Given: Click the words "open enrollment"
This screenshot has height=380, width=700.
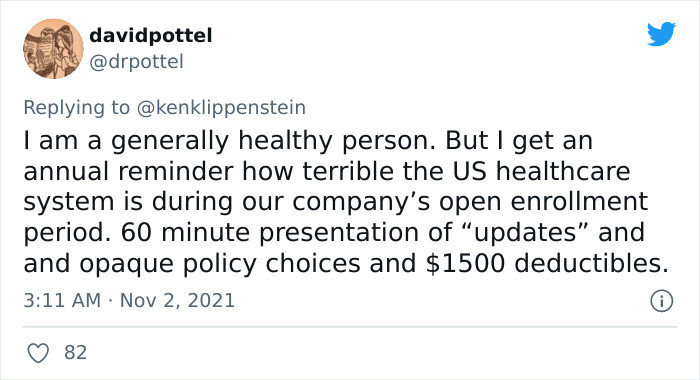Looking at the screenshot, I should click(x=543, y=202).
